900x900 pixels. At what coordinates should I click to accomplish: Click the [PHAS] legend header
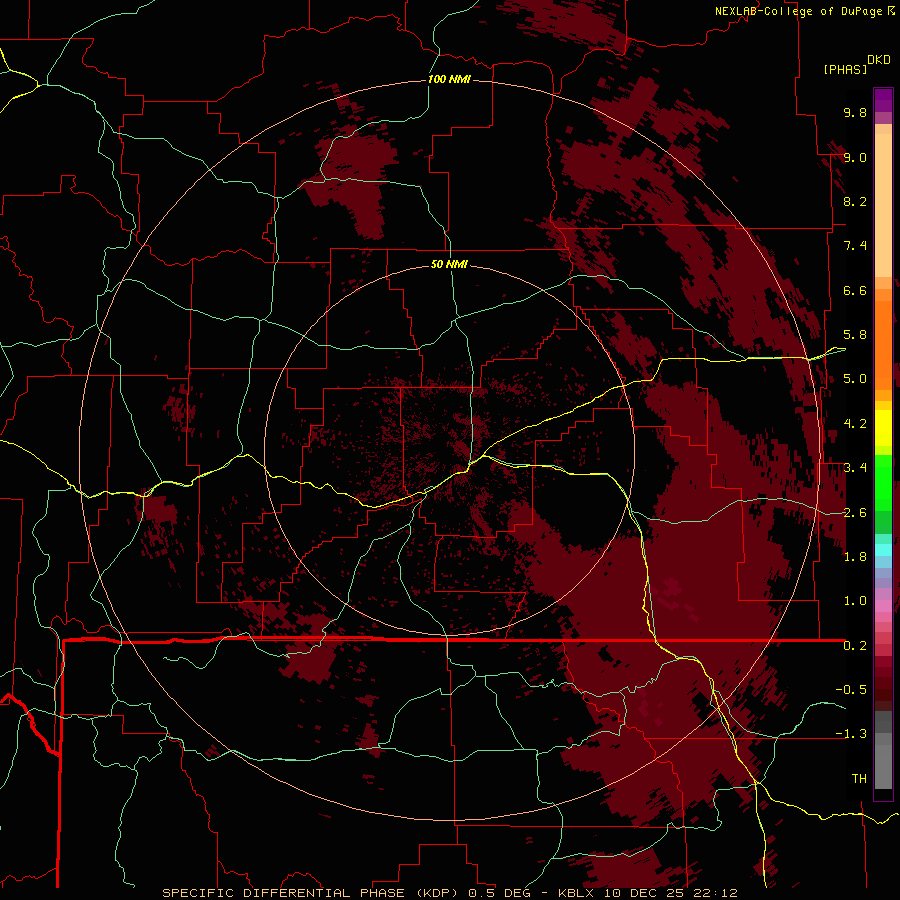[845, 69]
